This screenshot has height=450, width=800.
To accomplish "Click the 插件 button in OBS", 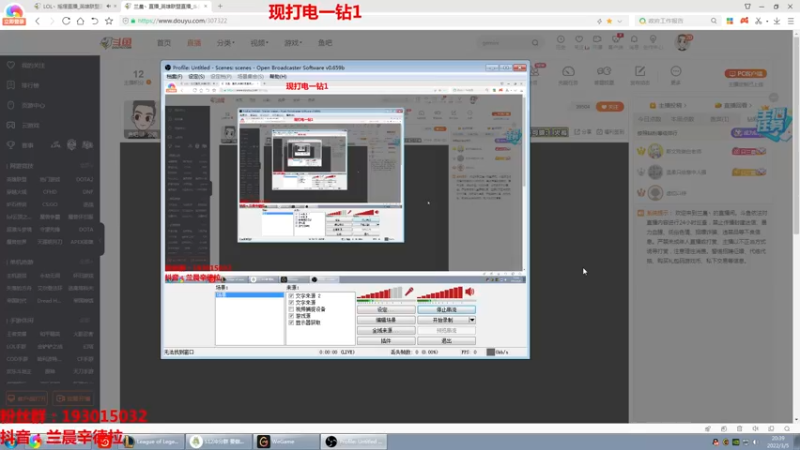I will tap(386, 341).
